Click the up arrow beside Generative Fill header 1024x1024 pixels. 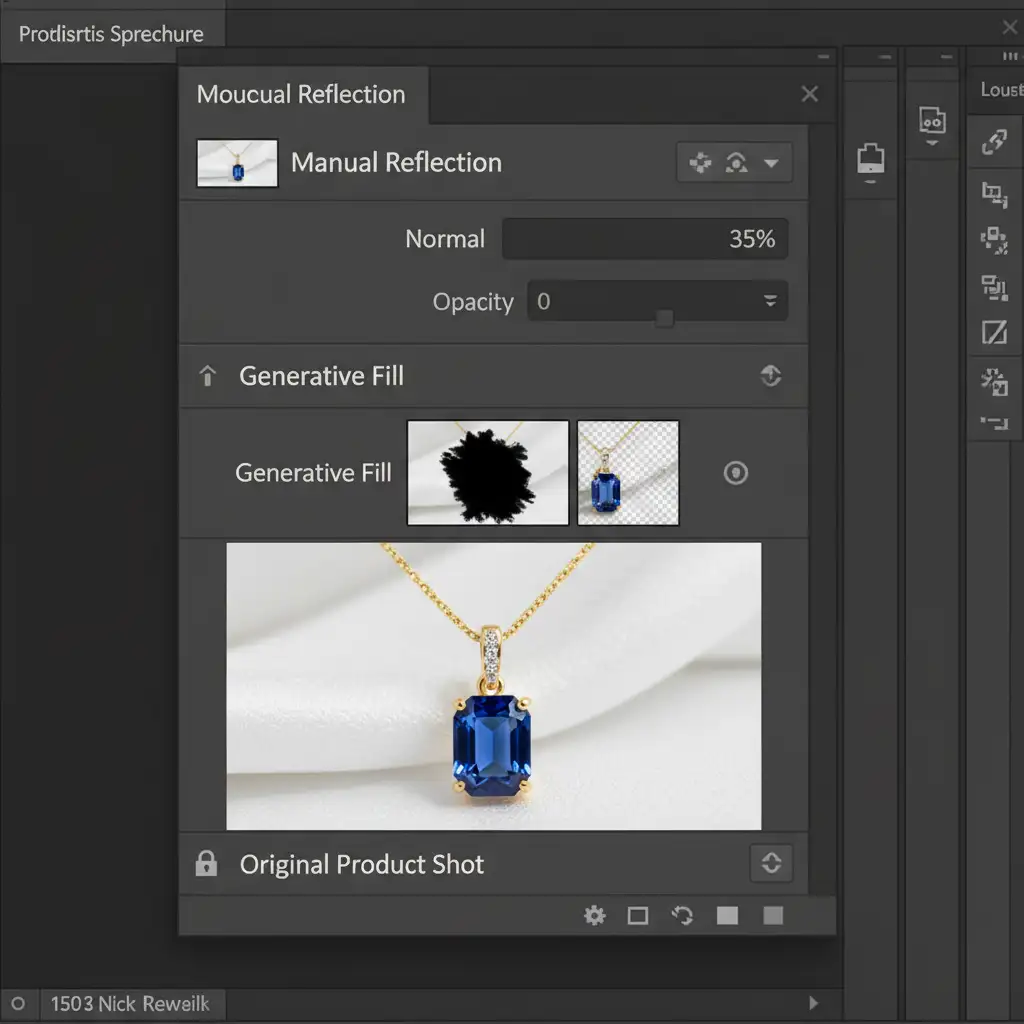pyautogui.click(x=208, y=377)
